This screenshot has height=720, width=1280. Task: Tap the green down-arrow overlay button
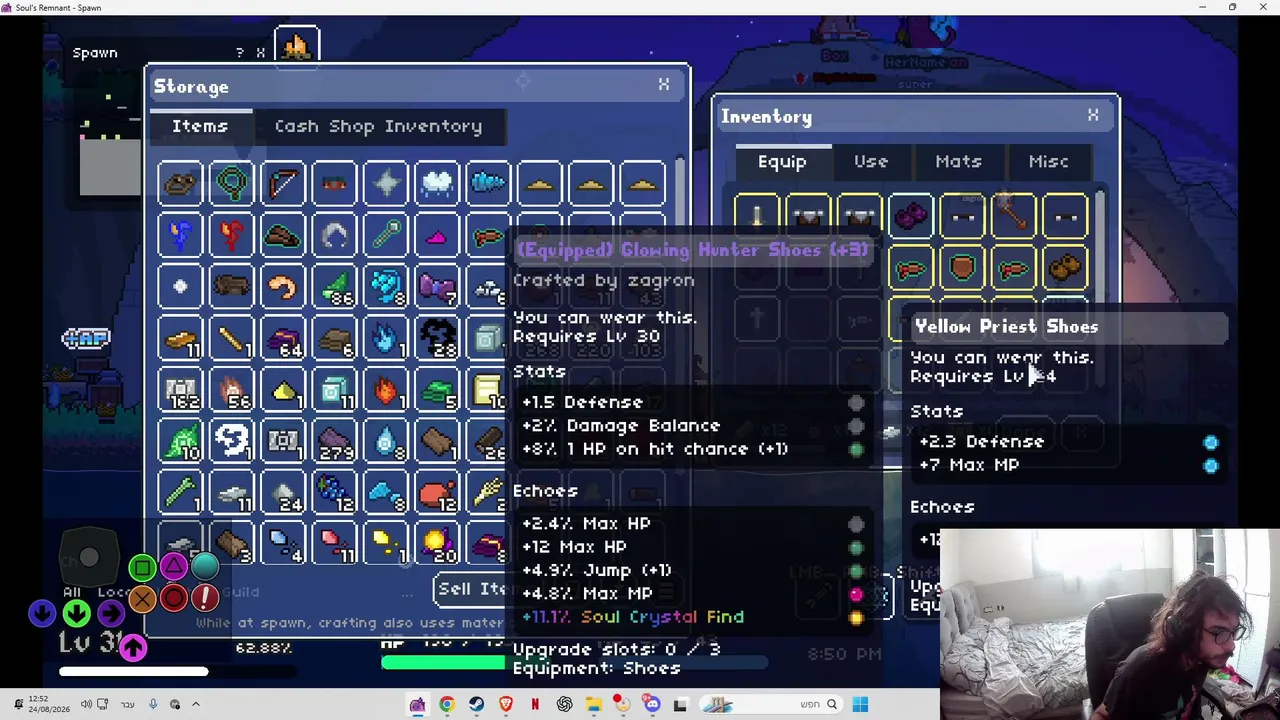[76, 612]
